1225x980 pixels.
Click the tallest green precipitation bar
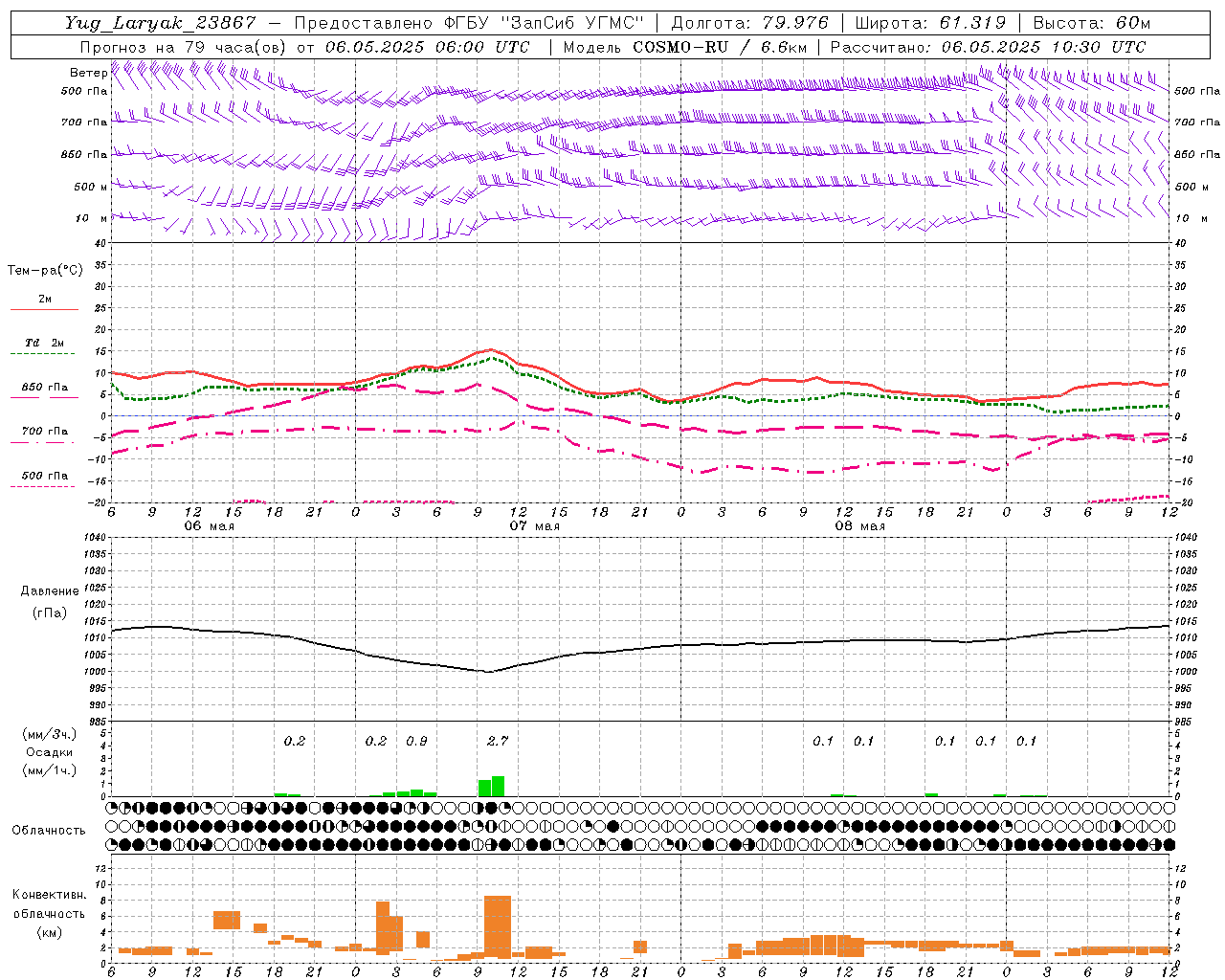(x=498, y=786)
